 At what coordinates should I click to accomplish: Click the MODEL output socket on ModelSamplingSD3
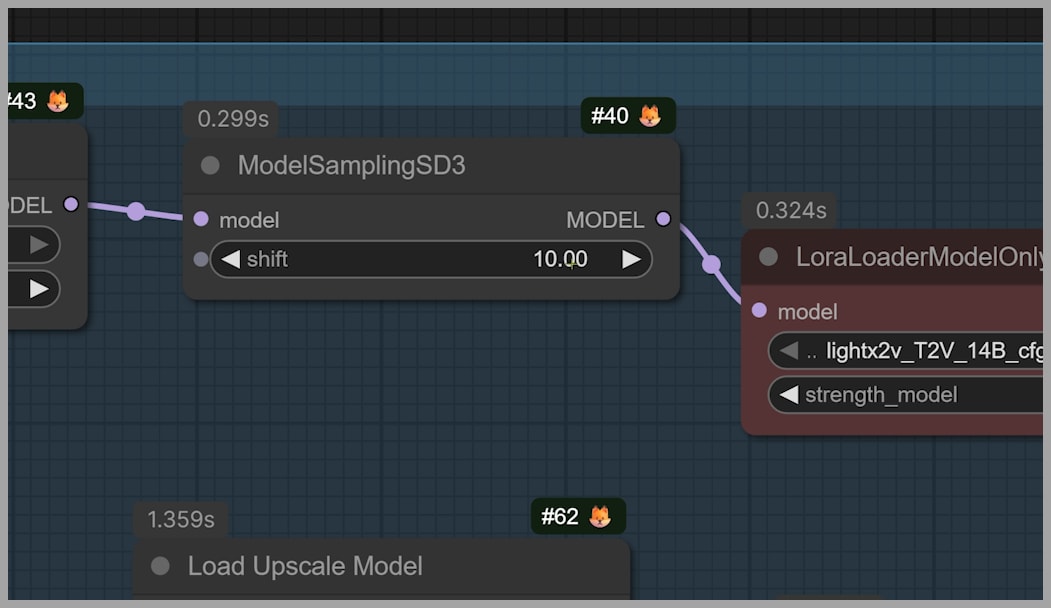click(x=662, y=219)
